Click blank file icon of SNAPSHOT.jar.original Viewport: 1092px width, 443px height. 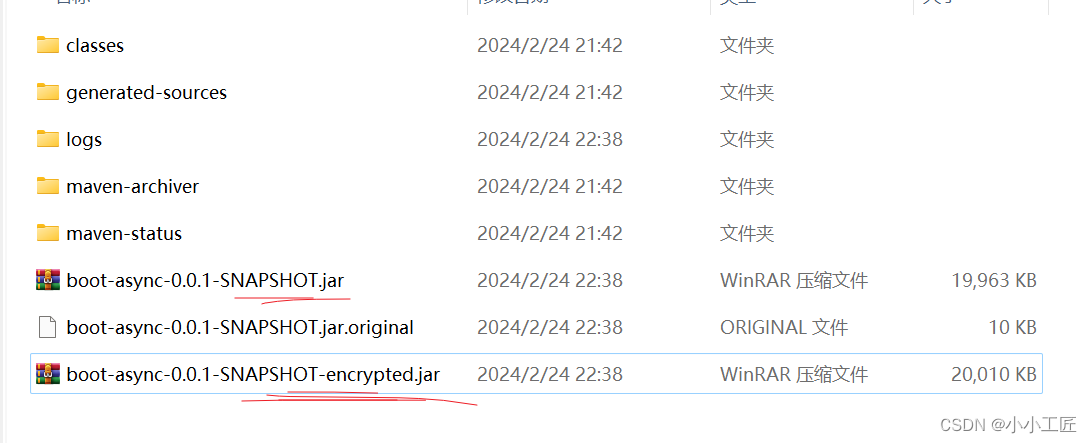[47, 327]
